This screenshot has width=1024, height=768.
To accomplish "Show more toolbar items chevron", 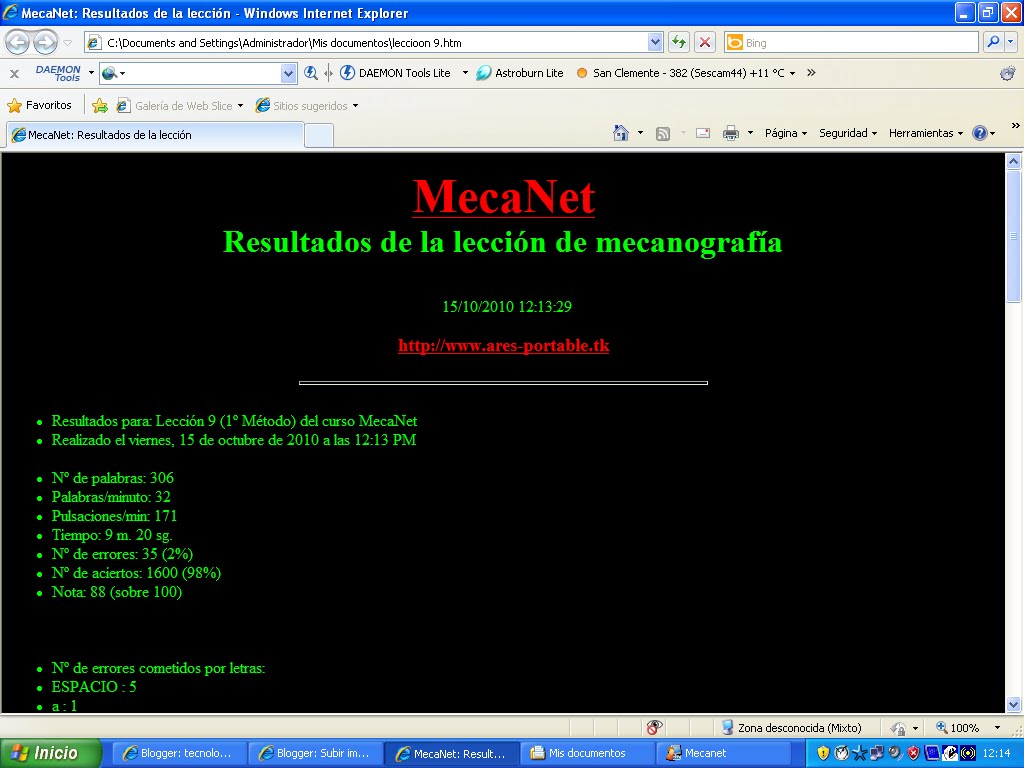I will coord(811,72).
